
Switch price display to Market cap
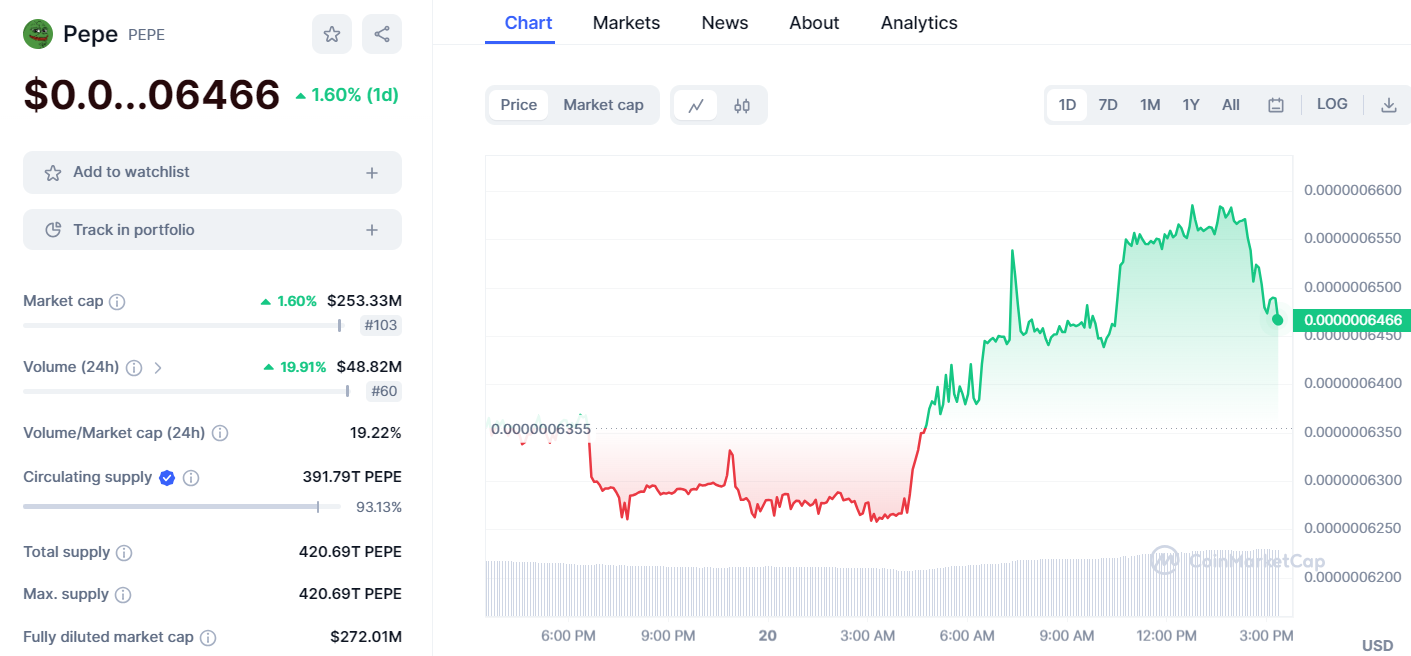coord(603,104)
